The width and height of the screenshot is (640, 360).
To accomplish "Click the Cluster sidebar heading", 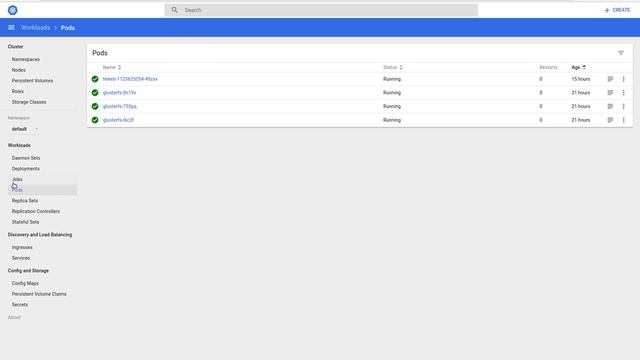I will point(16,47).
